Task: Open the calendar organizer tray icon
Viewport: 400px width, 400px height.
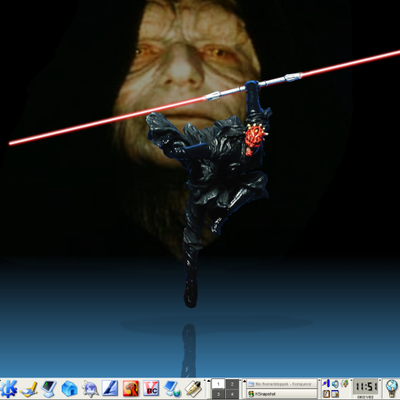Action: (335, 394)
